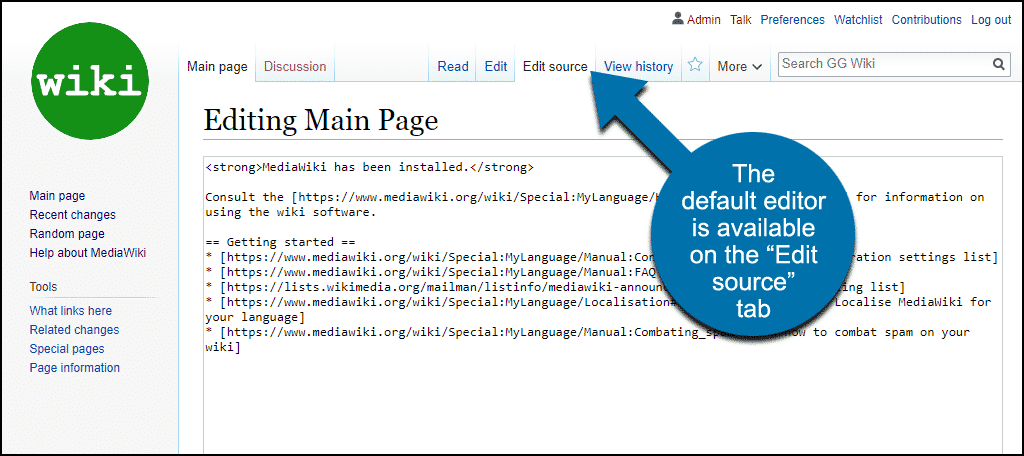Screen dimensions: 1024x456
Task: Open the Edit tab
Action: [496, 67]
